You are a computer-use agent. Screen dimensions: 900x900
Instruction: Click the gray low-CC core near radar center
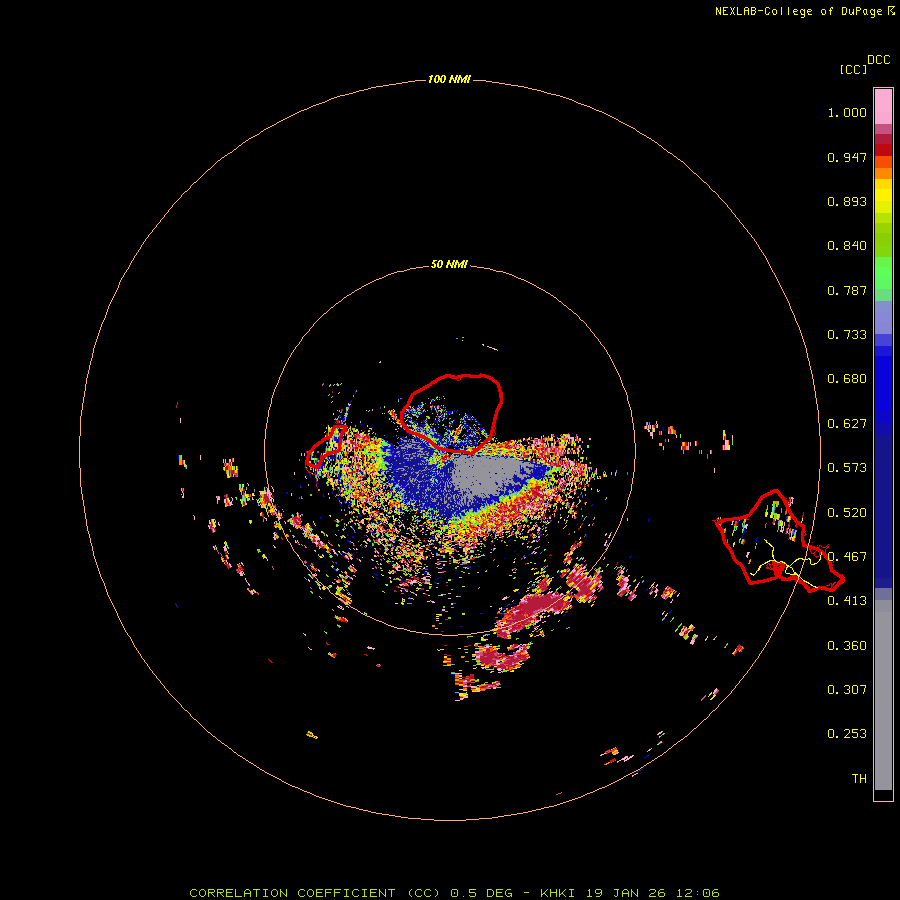pos(488,474)
